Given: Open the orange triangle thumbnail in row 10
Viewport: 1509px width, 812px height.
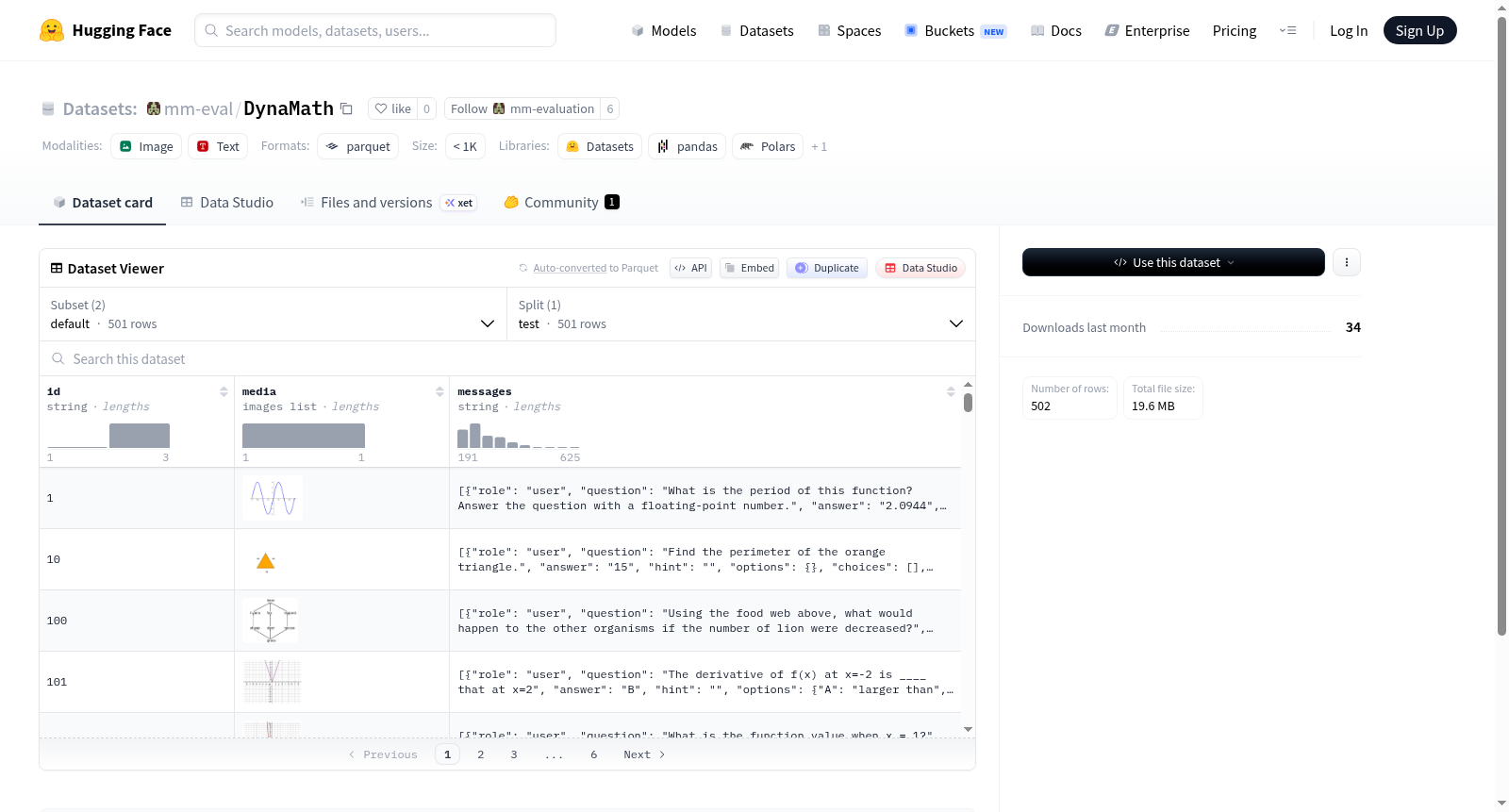Looking at the screenshot, I should [x=266, y=561].
